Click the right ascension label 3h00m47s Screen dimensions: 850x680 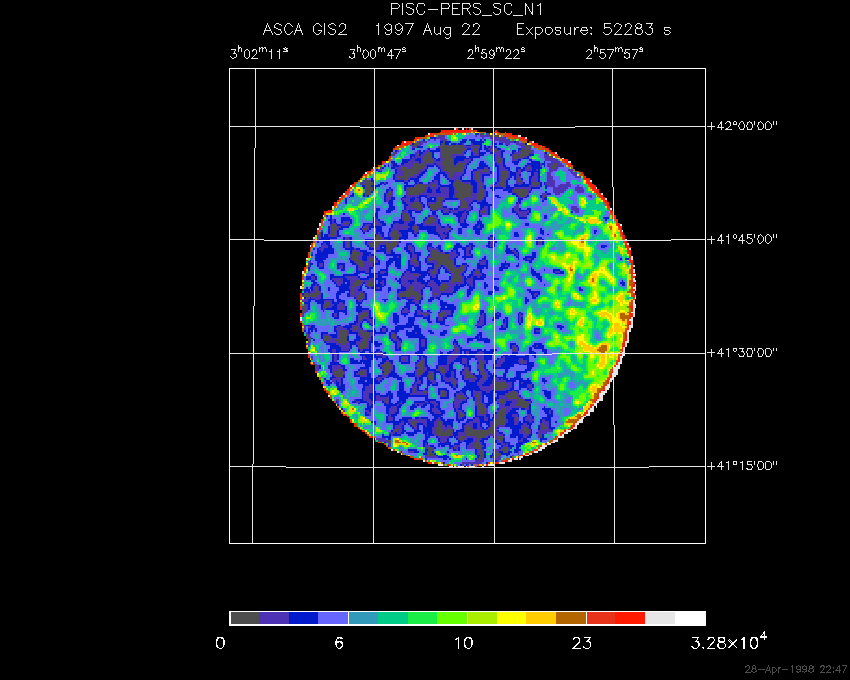click(x=377, y=53)
